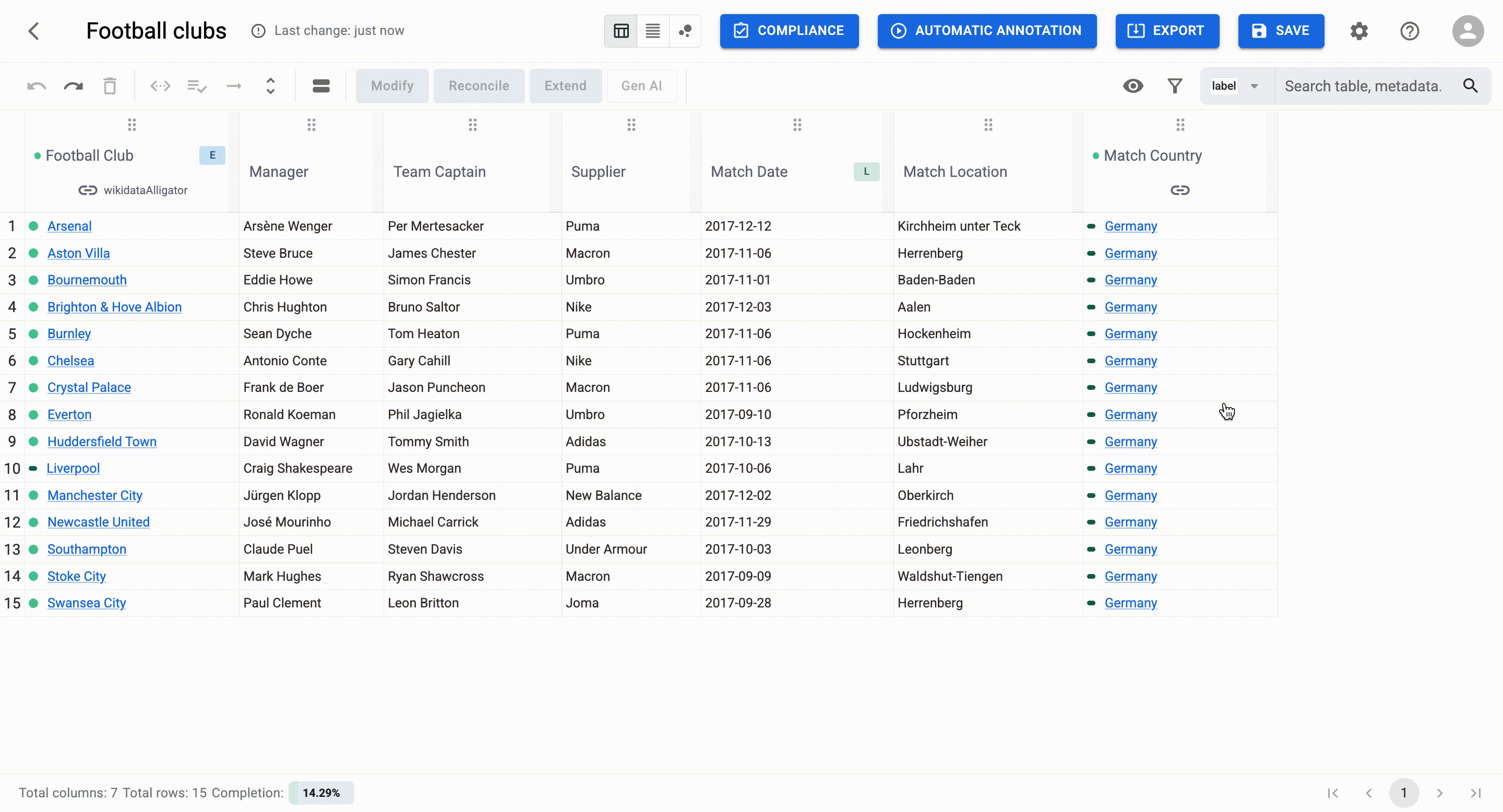Select page 1 in pagination

1403,793
